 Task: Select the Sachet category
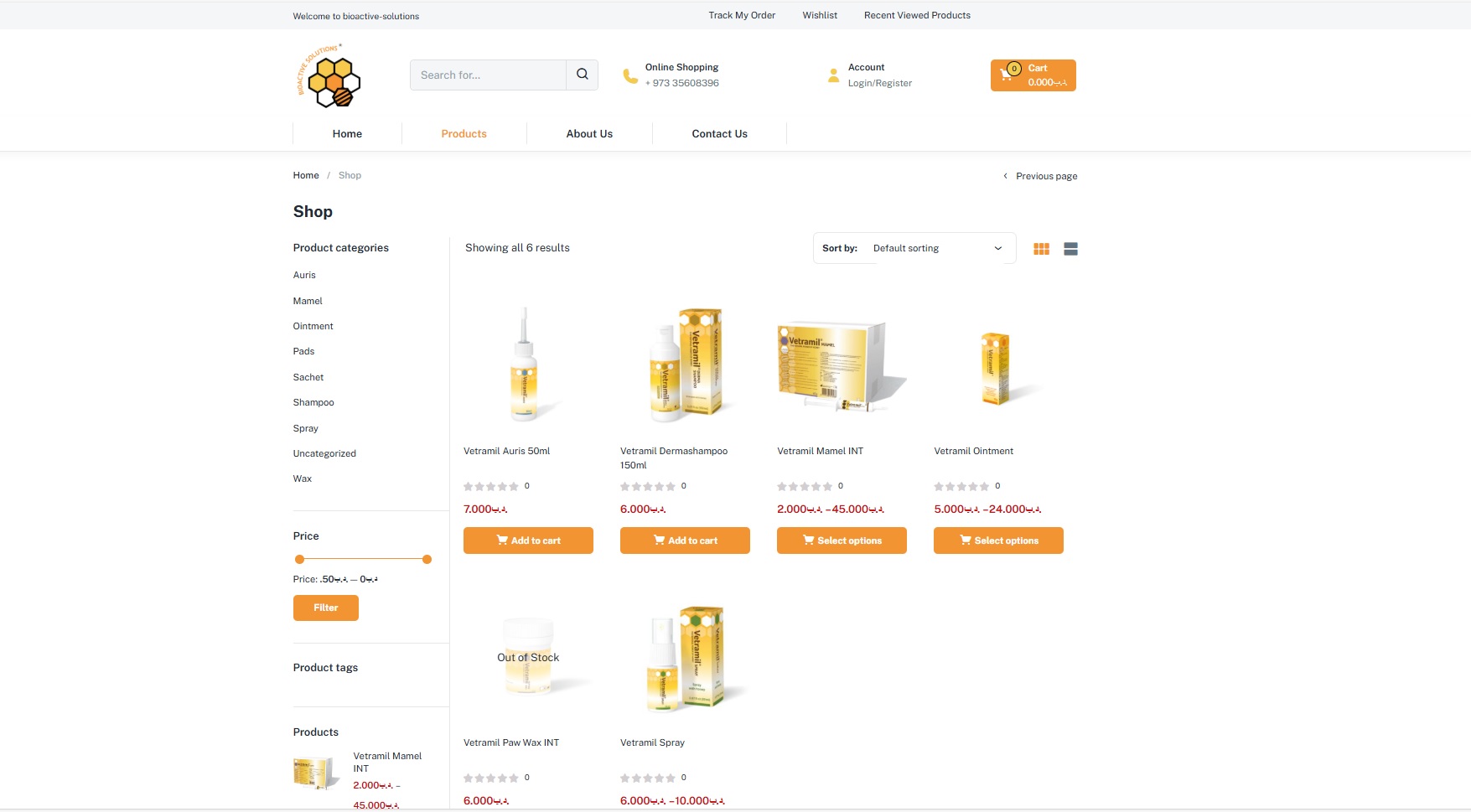tap(308, 377)
